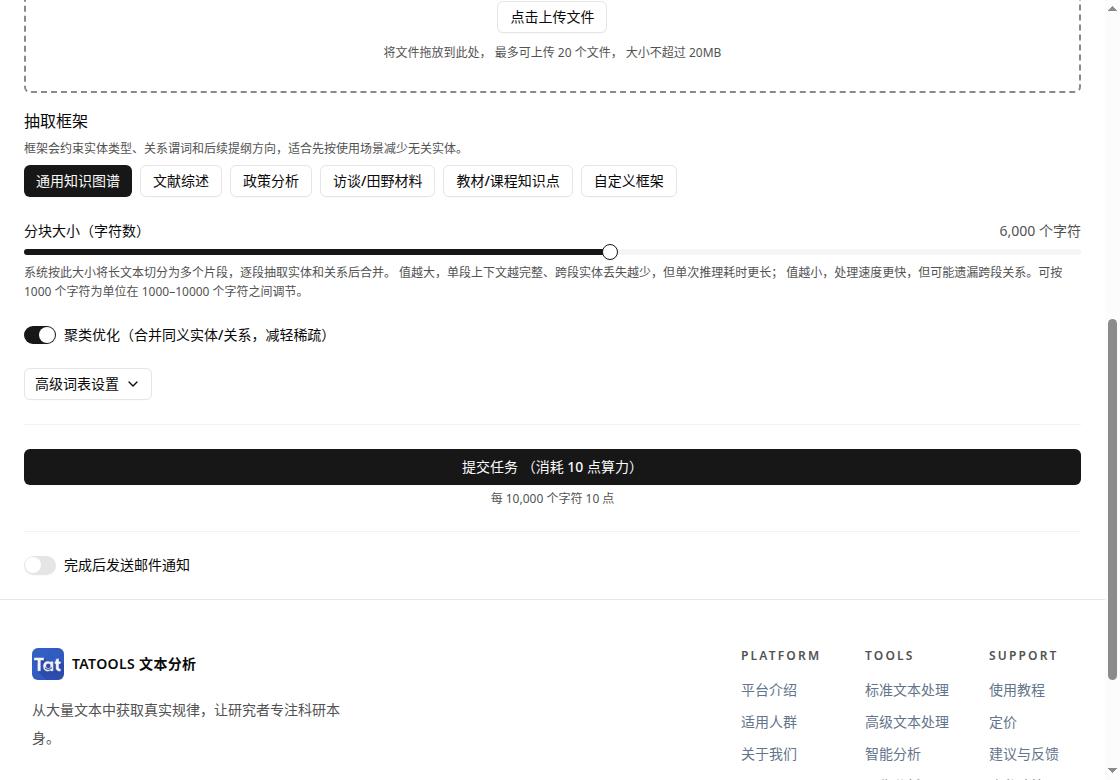
Task: Open the 适用人群 footer link
Action: click(769, 722)
